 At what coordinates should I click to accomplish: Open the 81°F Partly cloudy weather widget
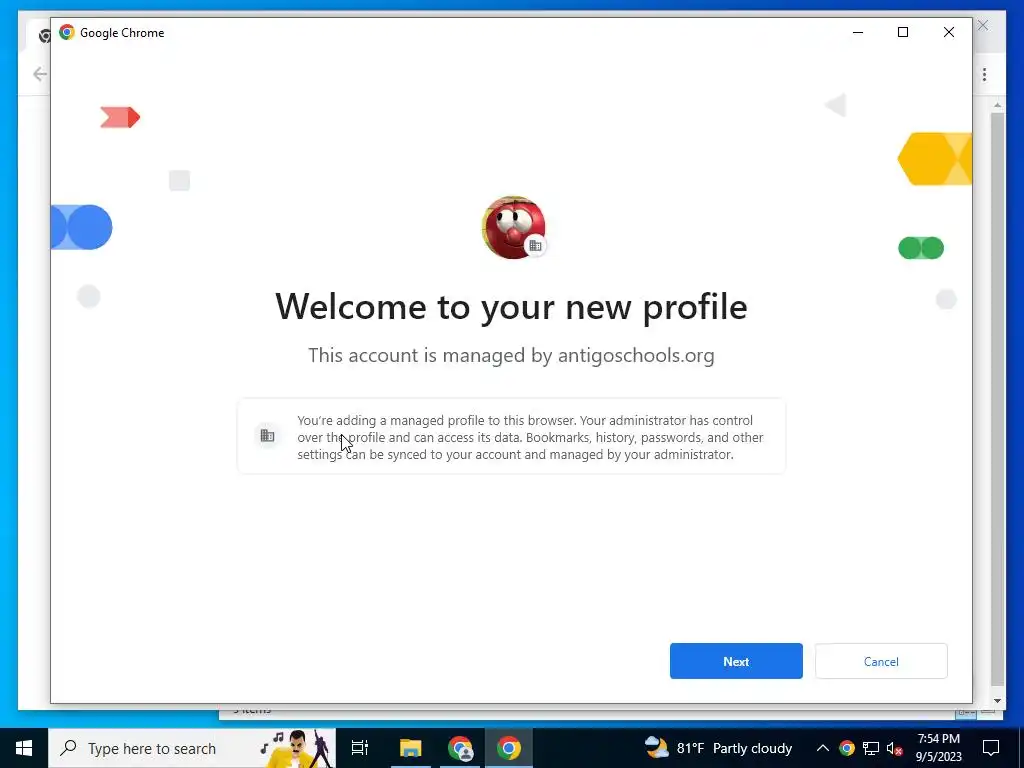pos(718,748)
